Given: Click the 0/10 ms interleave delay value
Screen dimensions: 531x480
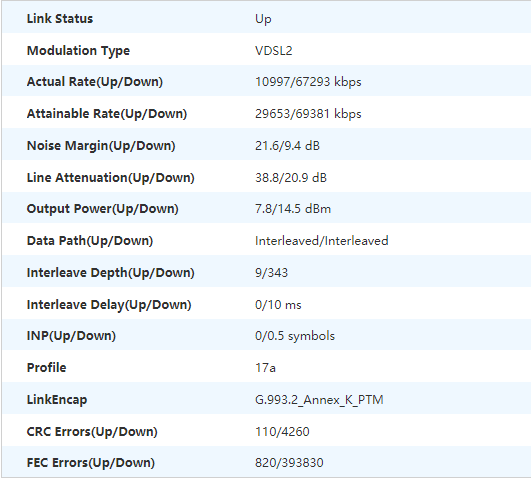Looking at the screenshot, I should pos(278,305).
